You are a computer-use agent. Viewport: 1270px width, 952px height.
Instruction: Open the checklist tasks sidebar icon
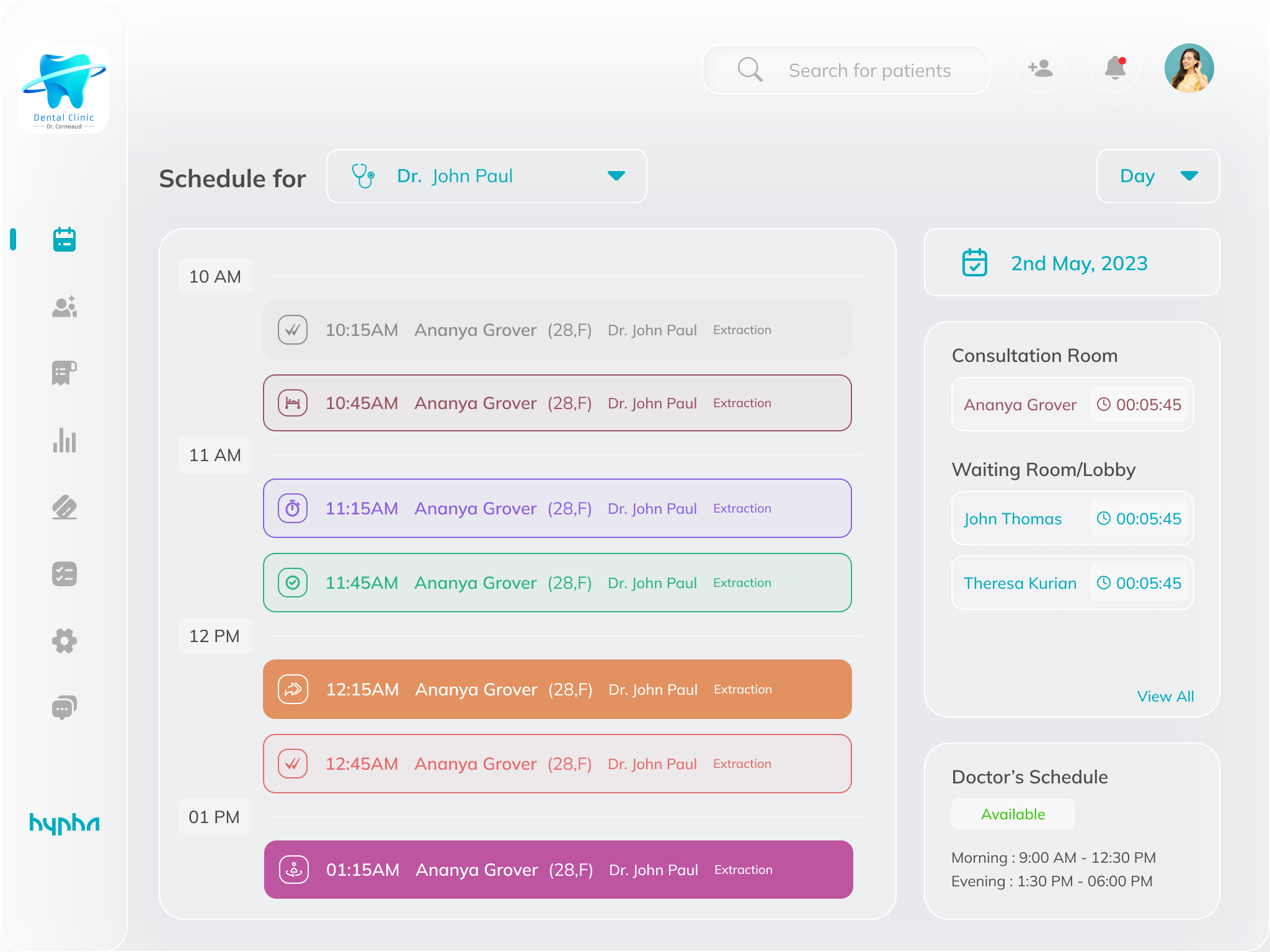tap(64, 574)
